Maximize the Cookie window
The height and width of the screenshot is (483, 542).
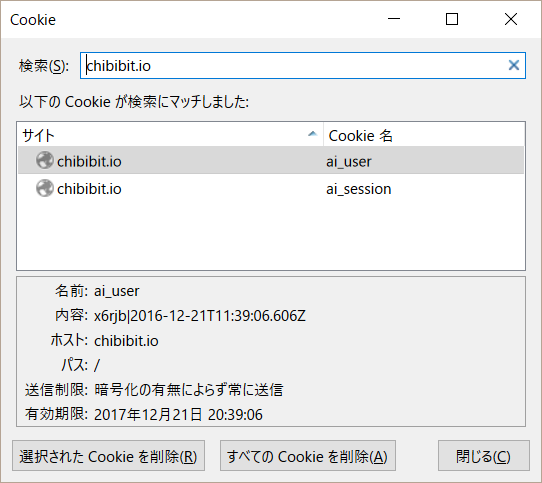click(x=452, y=19)
